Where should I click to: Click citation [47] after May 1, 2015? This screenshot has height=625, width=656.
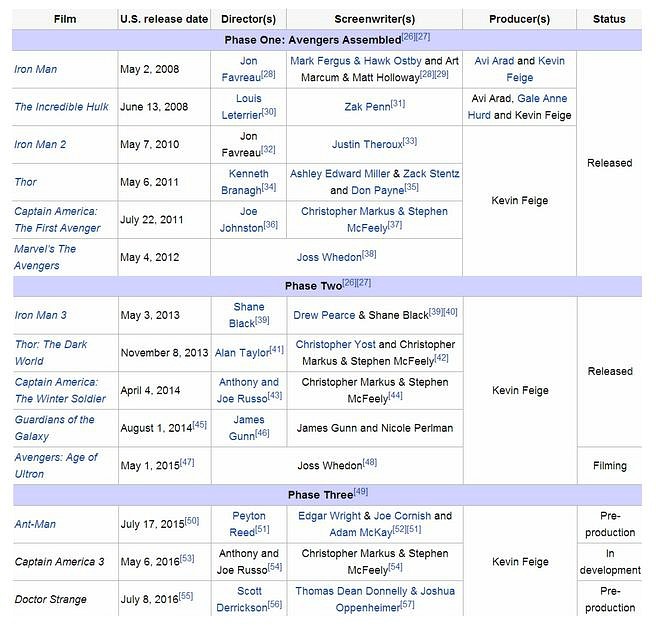click(187, 462)
